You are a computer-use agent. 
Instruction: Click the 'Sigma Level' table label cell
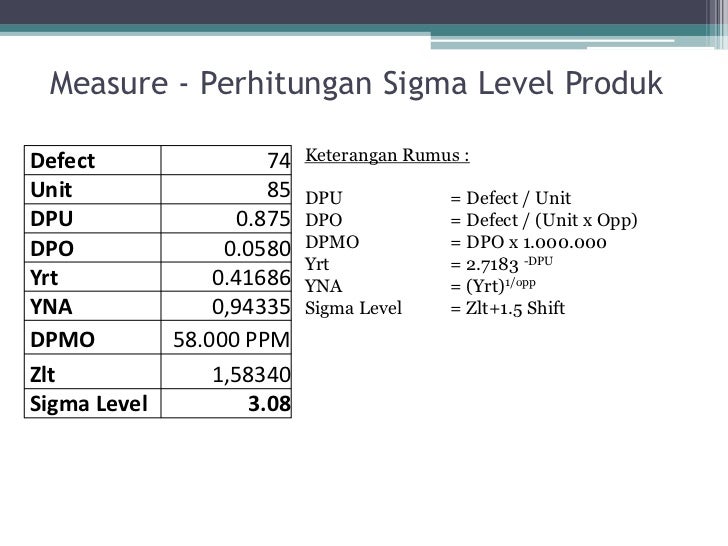[x=92, y=403]
